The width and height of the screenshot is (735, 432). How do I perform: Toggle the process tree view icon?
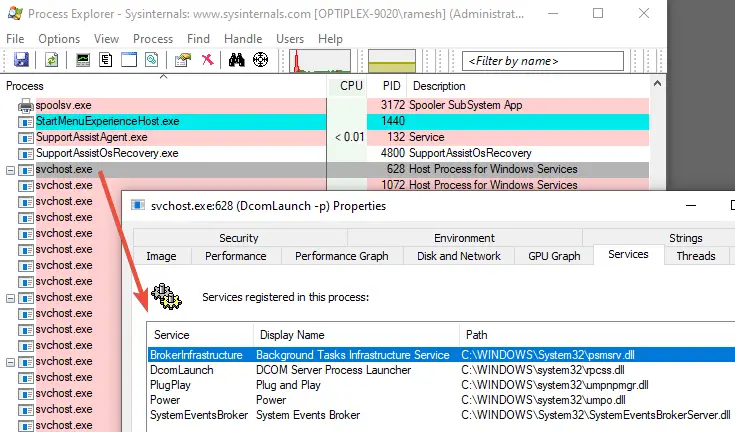tap(106, 60)
